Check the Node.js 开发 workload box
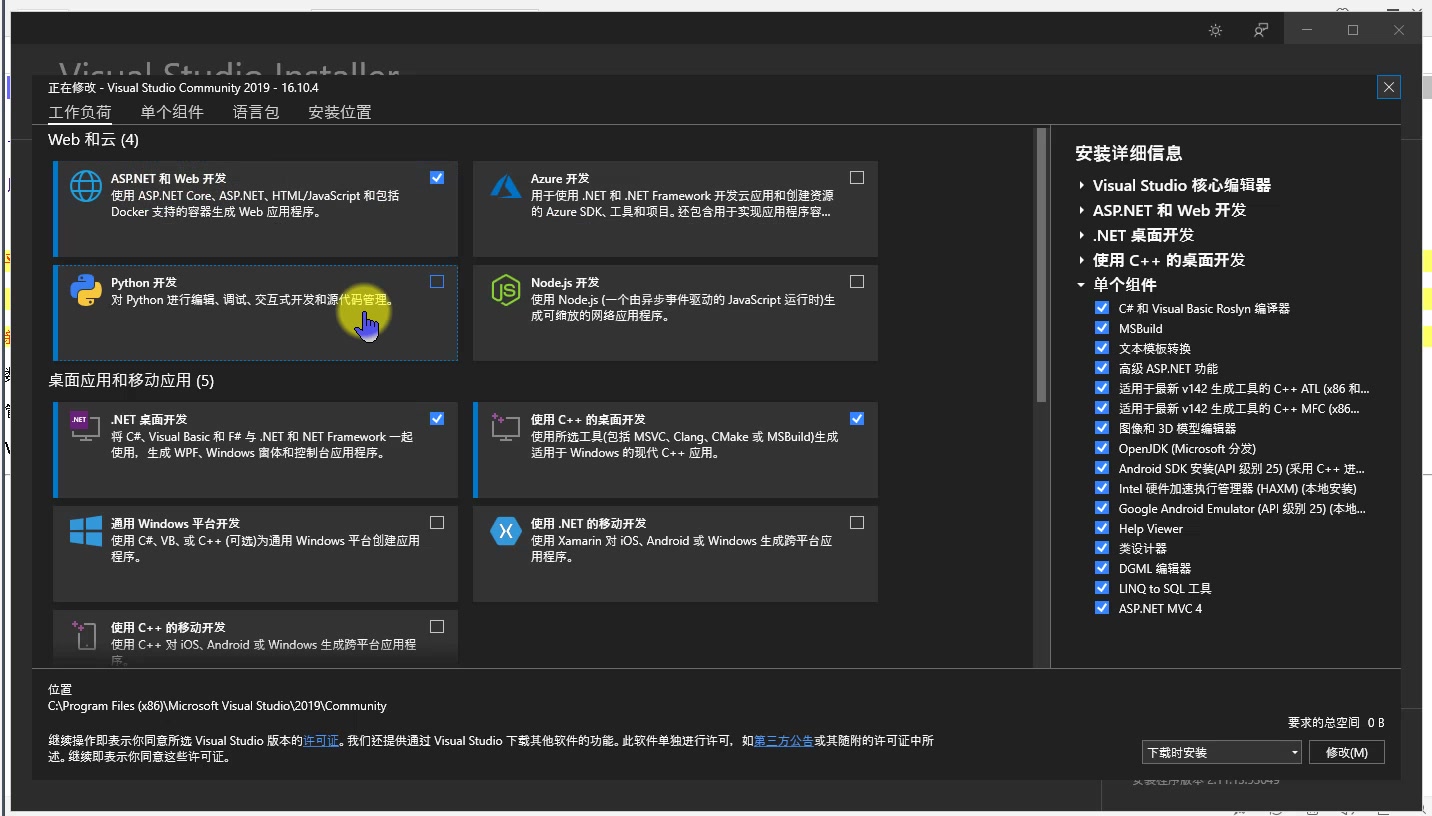The height and width of the screenshot is (816, 1432). 857,281
